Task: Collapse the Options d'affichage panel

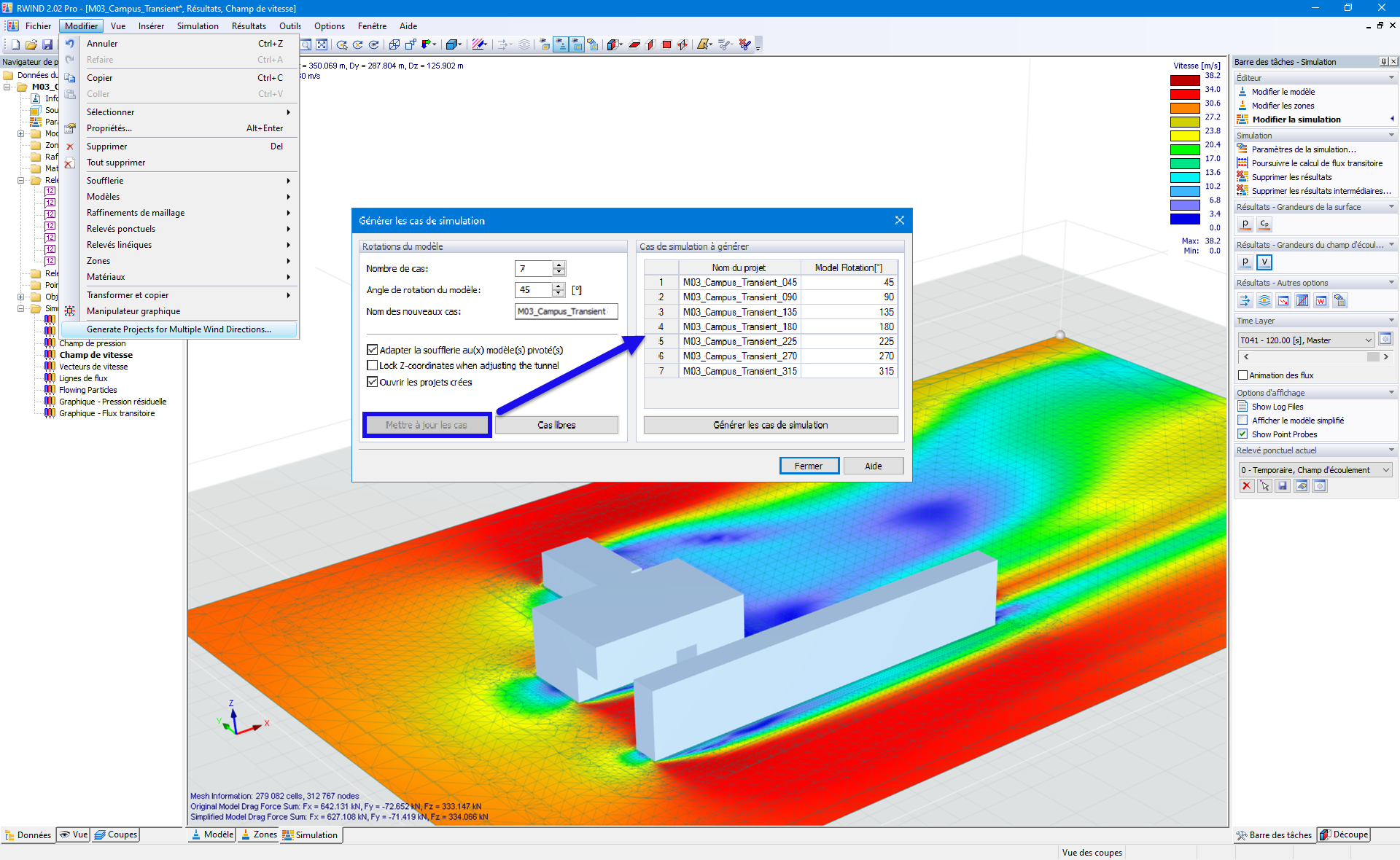Action: tap(1391, 393)
